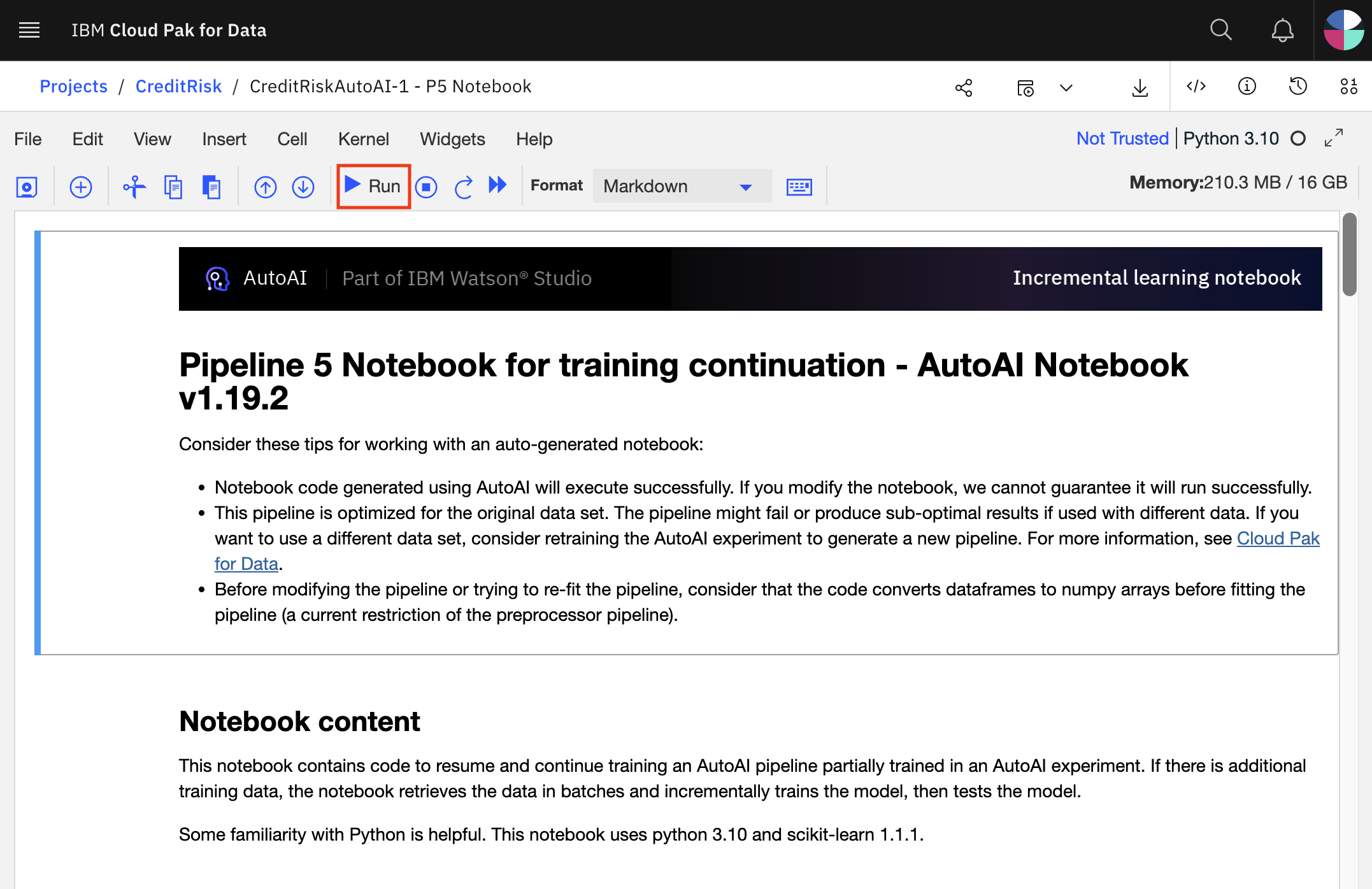Run the selected cell

click(373, 186)
